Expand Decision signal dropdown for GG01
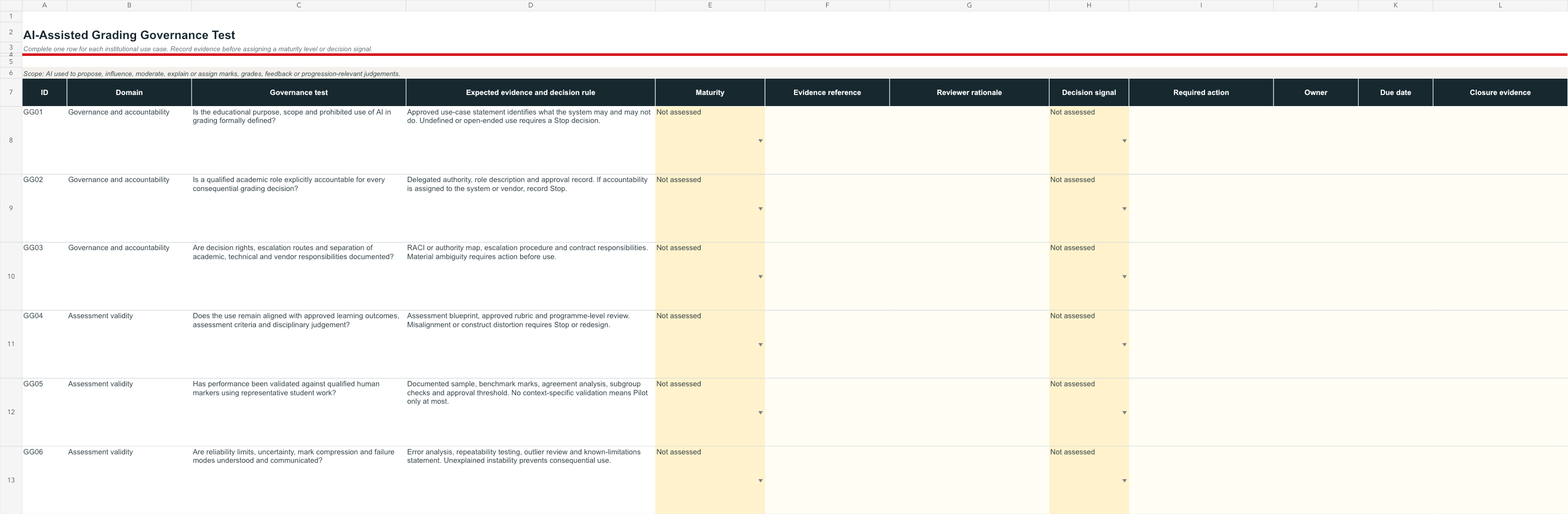The image size is (1568, 514). (1124, 141)
